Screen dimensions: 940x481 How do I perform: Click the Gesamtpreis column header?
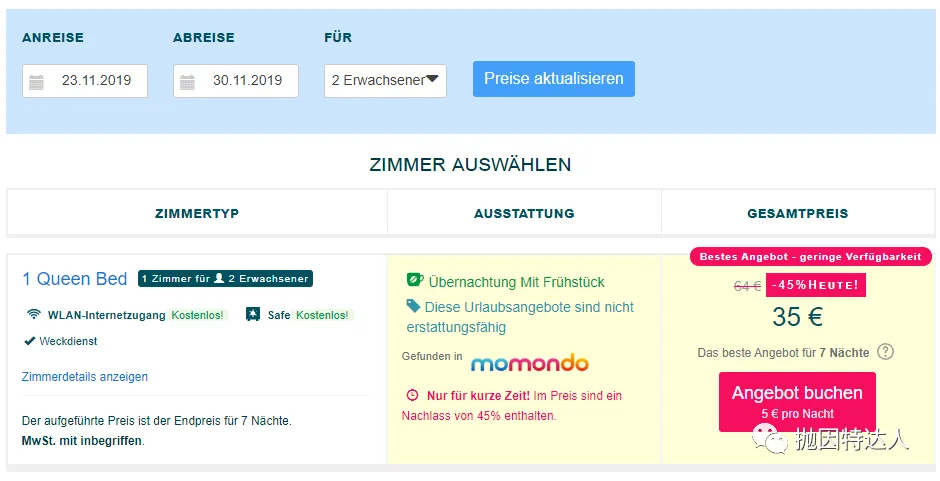(x=798, y=213)
